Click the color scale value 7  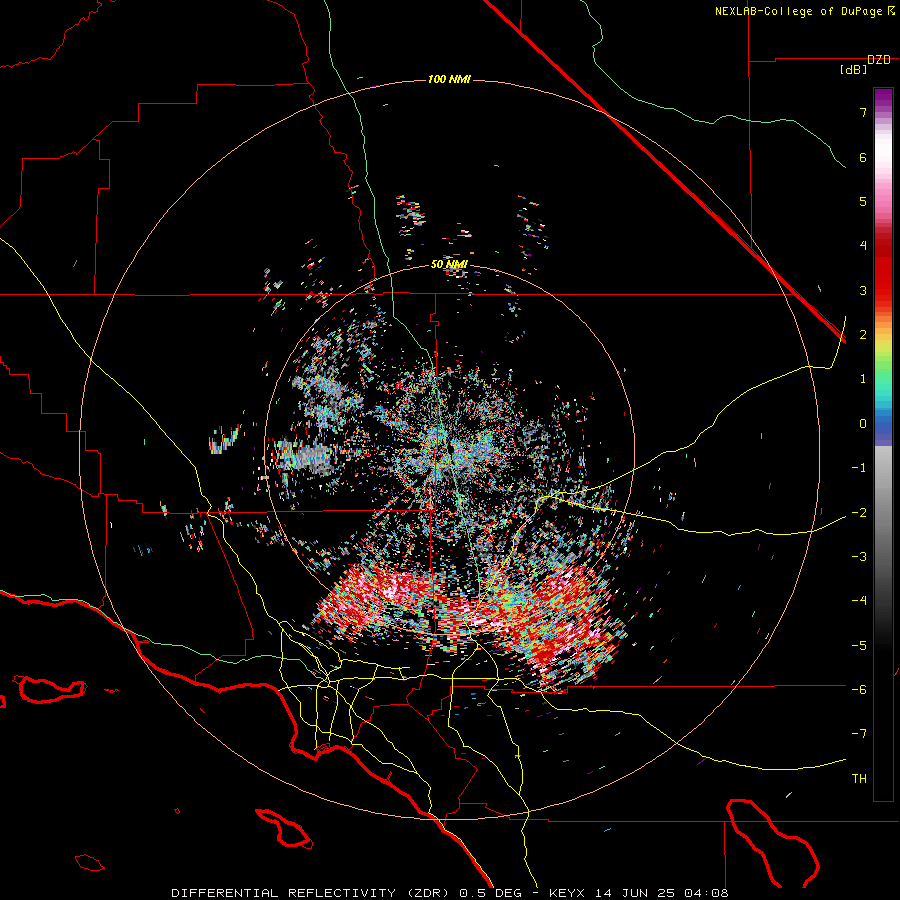(x=863, y=112)
